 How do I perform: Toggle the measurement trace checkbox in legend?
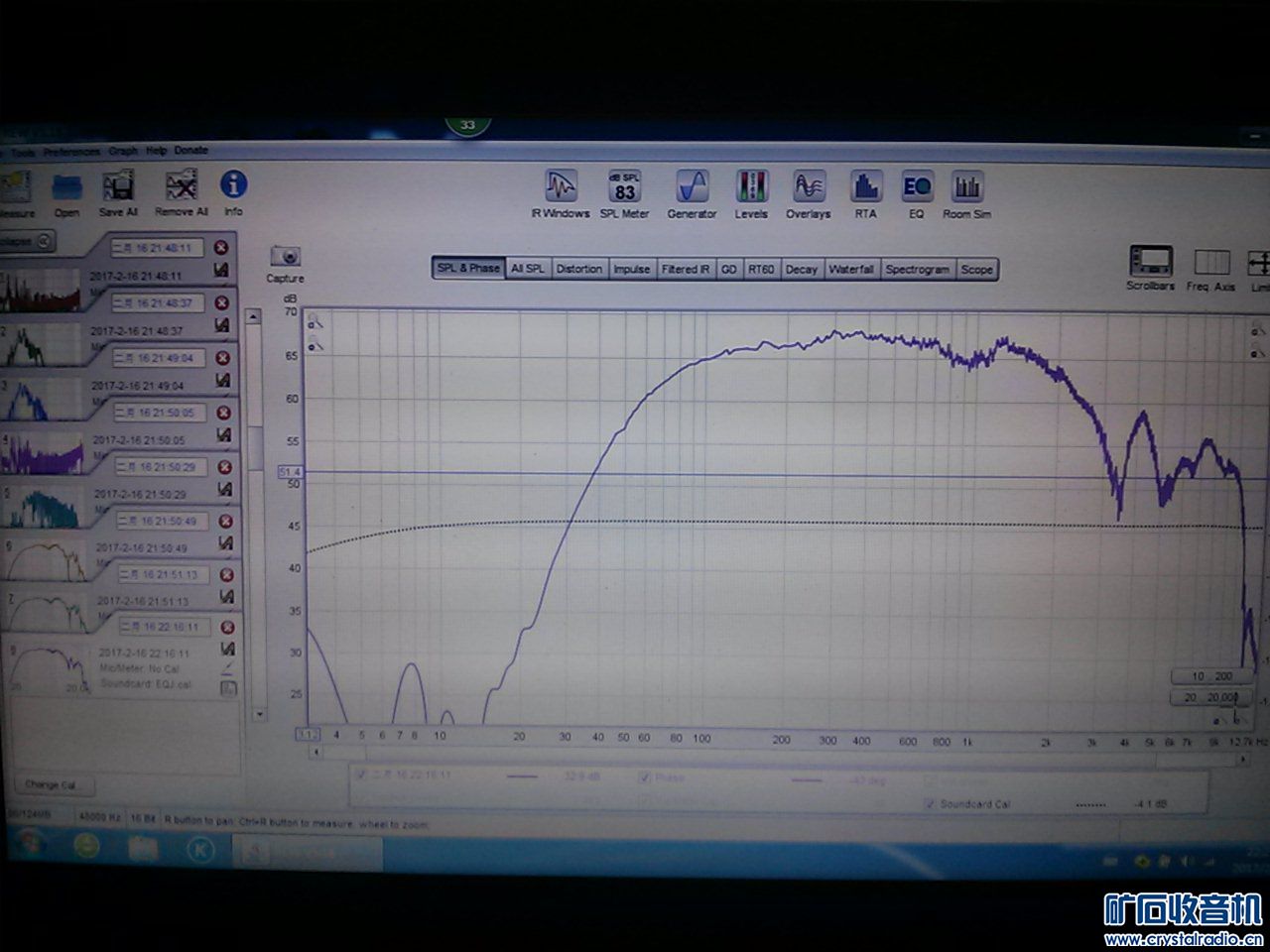[361, 775]
